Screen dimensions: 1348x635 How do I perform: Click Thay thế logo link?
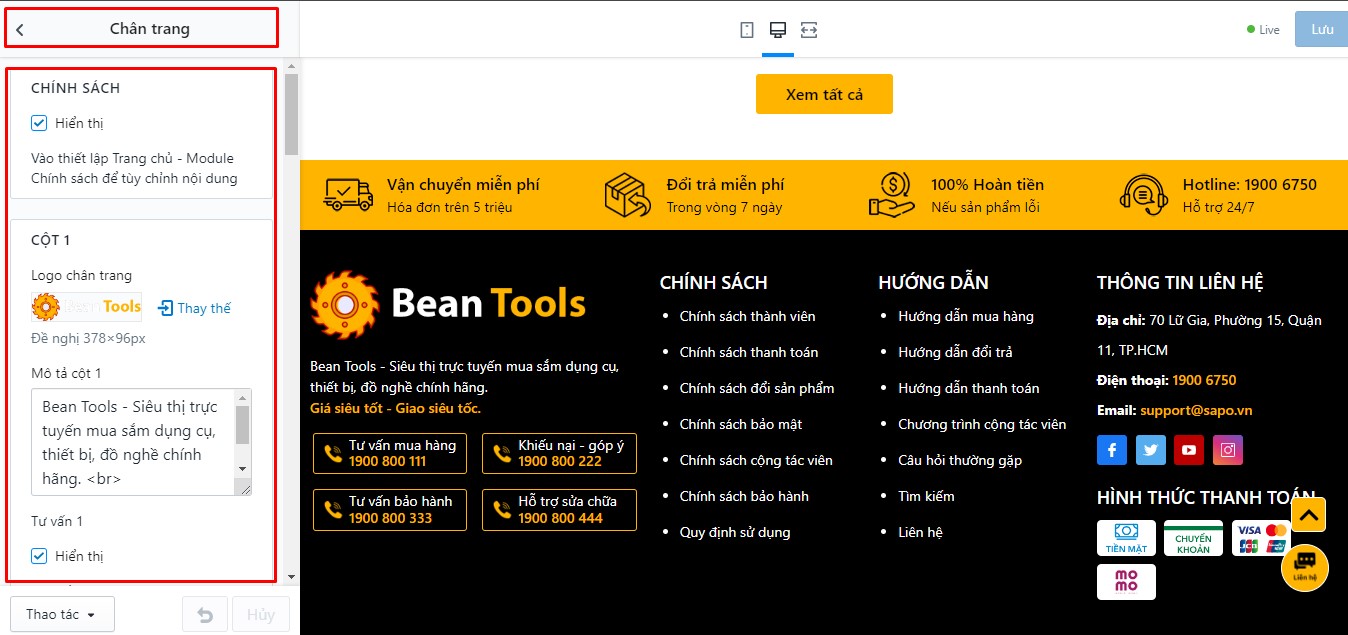click(x=204, y=308)
